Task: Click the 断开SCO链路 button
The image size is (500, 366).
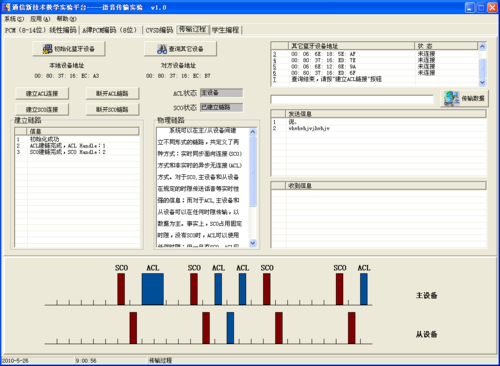Action: tap(112, 109)
